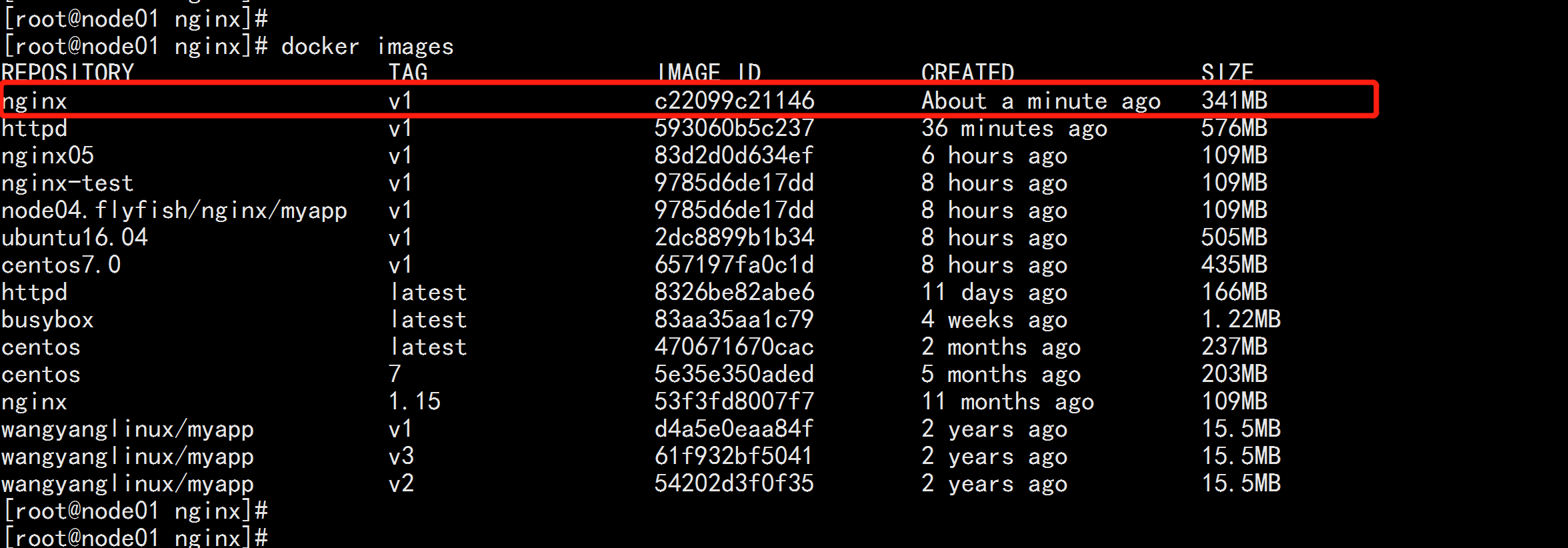Click the 'docker images' command text
Image resolution: width=1568 pixels, height=548 pixels.
[367, 47]
